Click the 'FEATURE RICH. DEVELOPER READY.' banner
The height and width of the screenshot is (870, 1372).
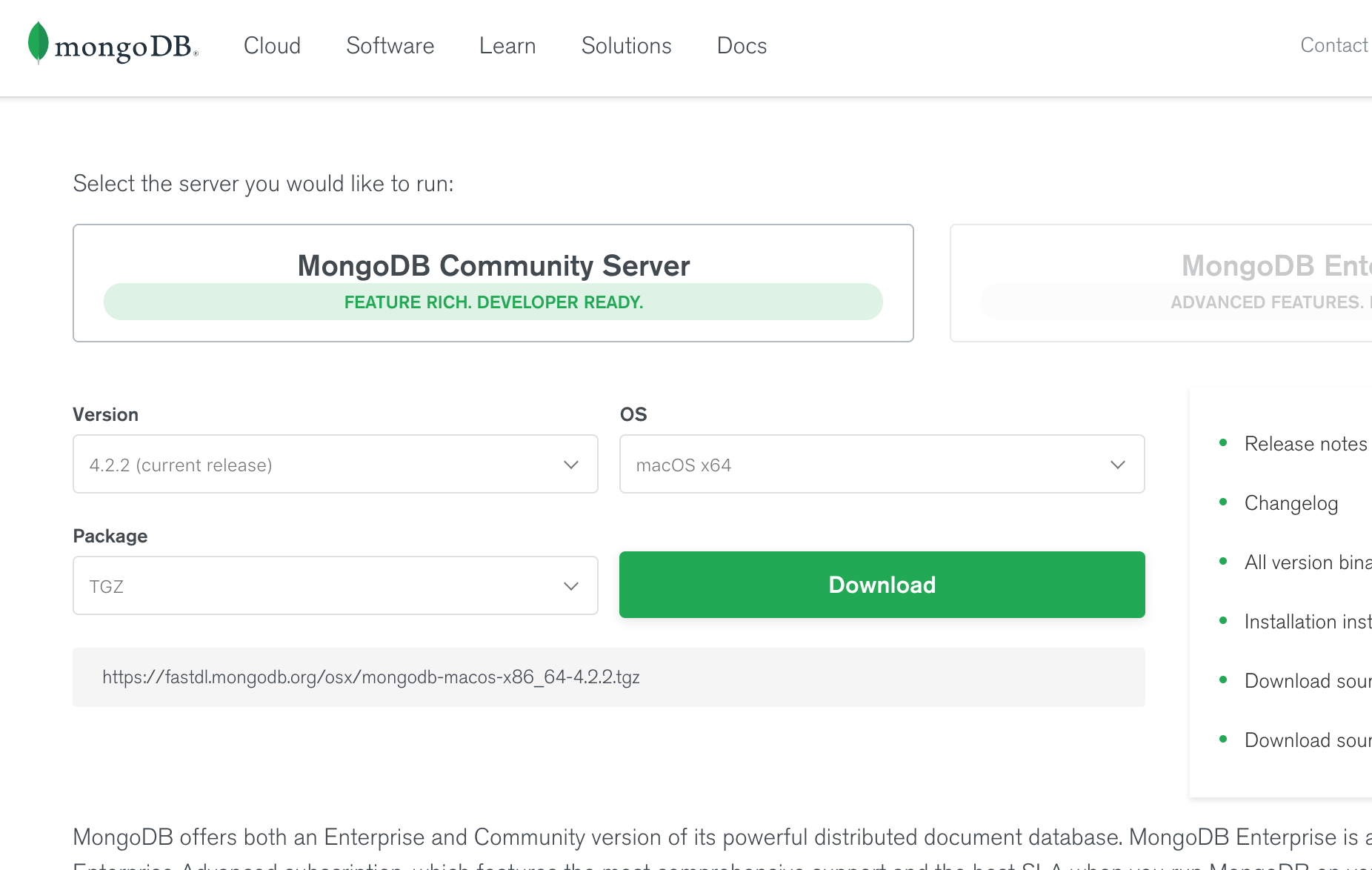coord(493,302)
